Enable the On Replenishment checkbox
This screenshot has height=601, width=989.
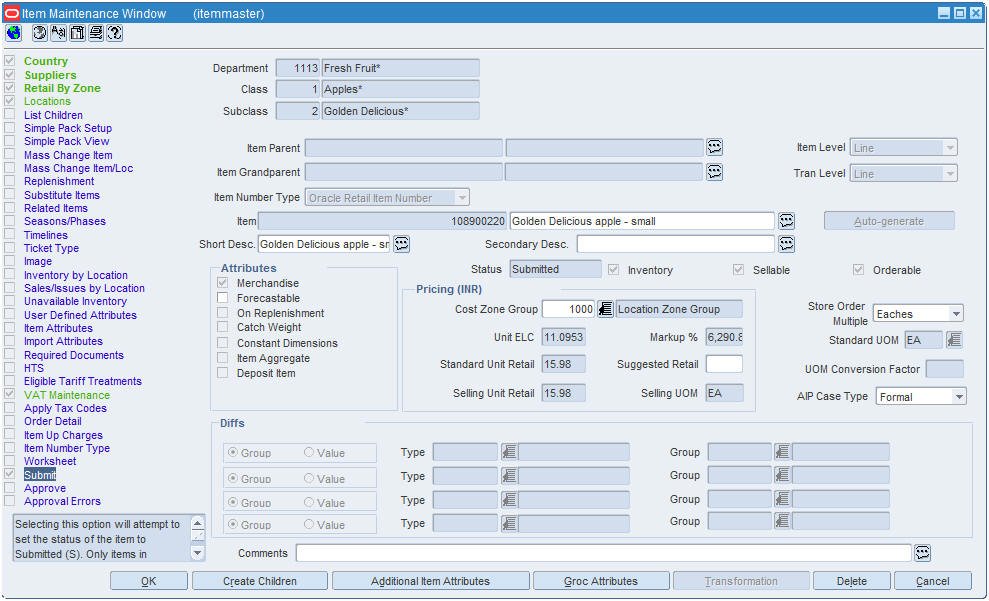point(223,312)
